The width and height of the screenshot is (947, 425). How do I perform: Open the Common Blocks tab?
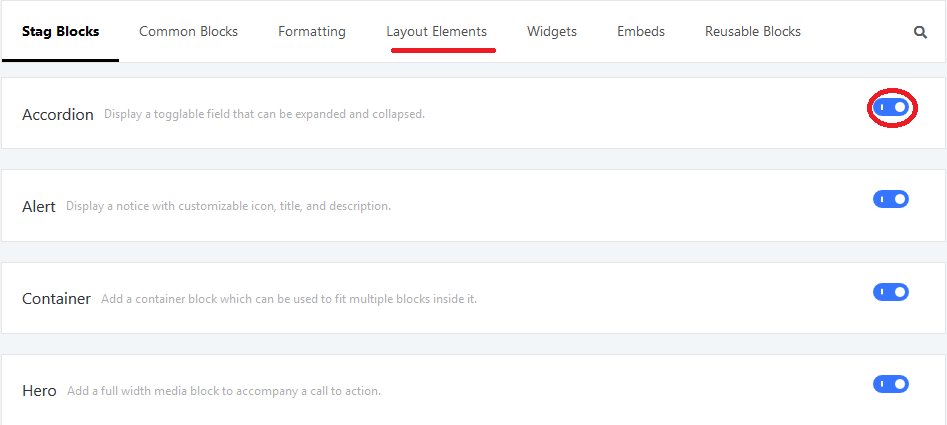(188, 31)
